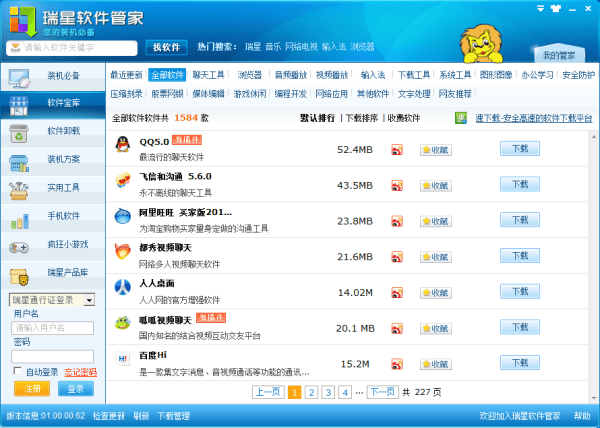Open the 浏览器 category
The width and height of the screenshot is (600, 428).
coord(249,75)
